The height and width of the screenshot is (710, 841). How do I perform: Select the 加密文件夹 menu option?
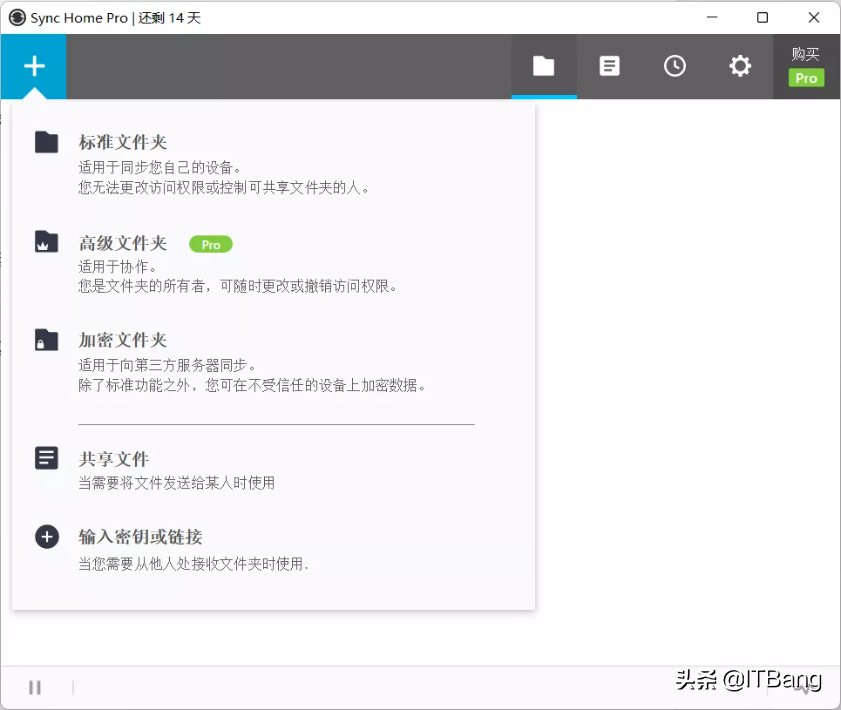pyautogui.click(x=123, y=340)
